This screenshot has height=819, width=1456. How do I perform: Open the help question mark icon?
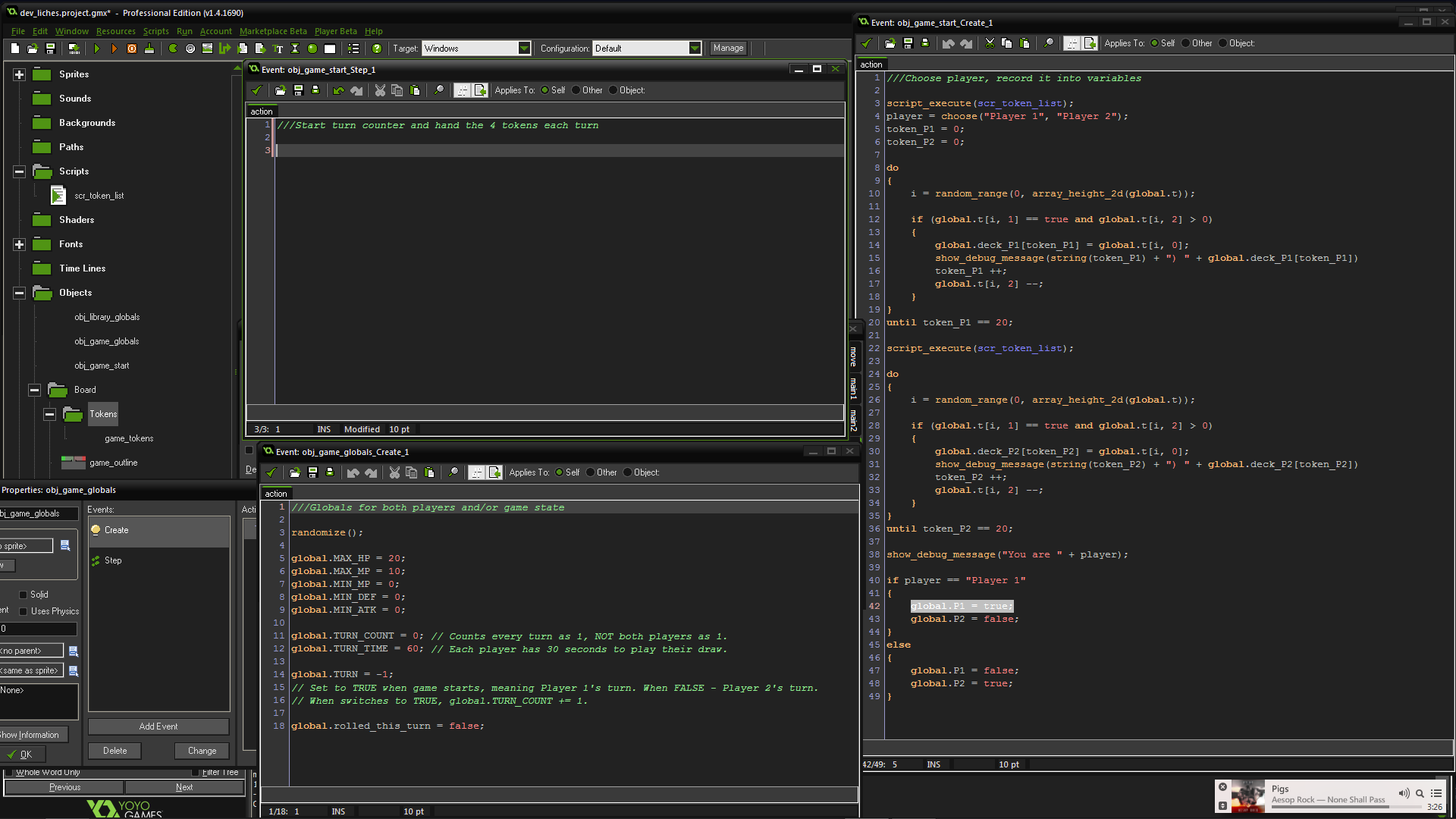pyautogui.click(x=377, y=49)
